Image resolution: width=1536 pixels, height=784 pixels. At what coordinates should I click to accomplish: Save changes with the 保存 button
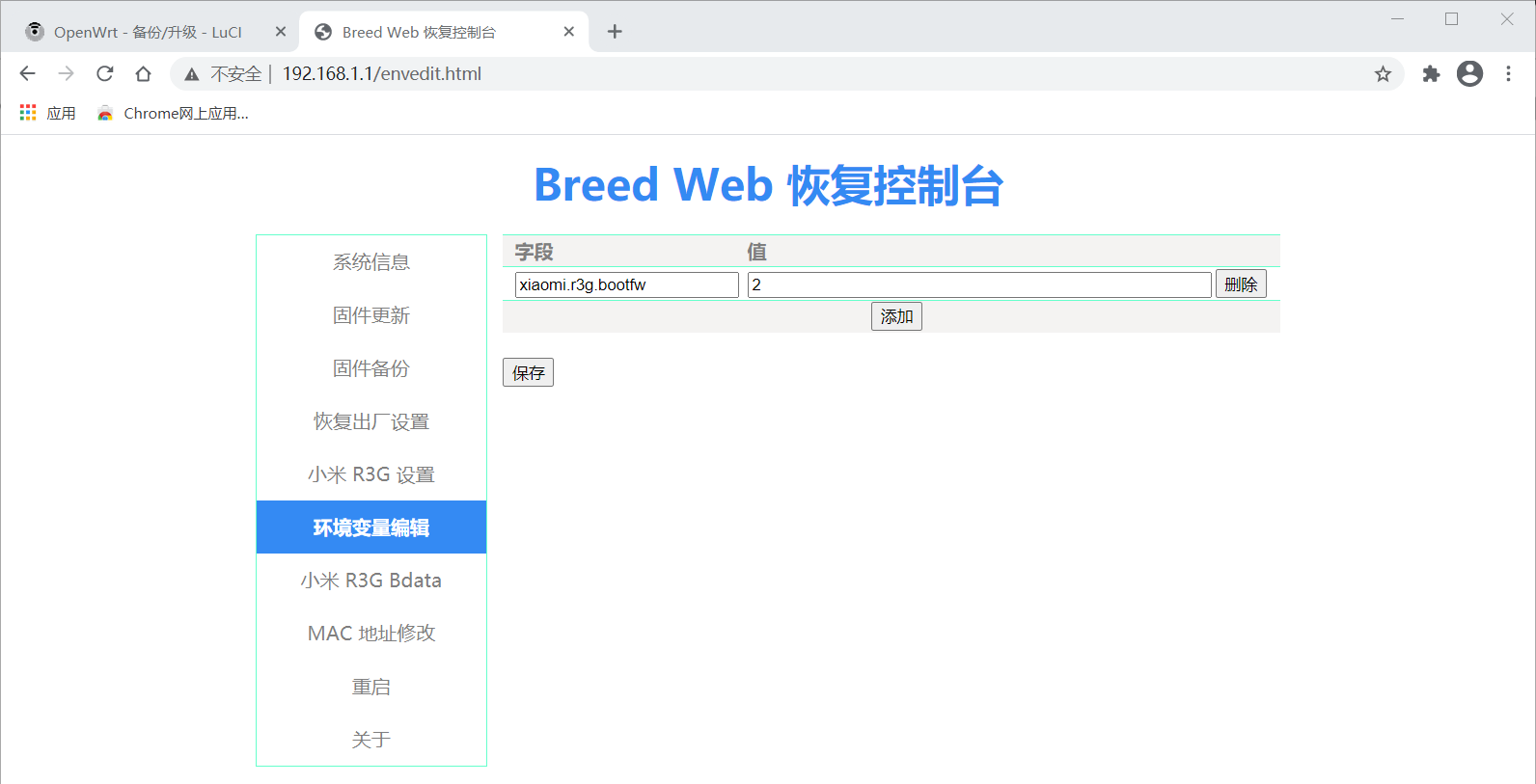tap(528, 372)
